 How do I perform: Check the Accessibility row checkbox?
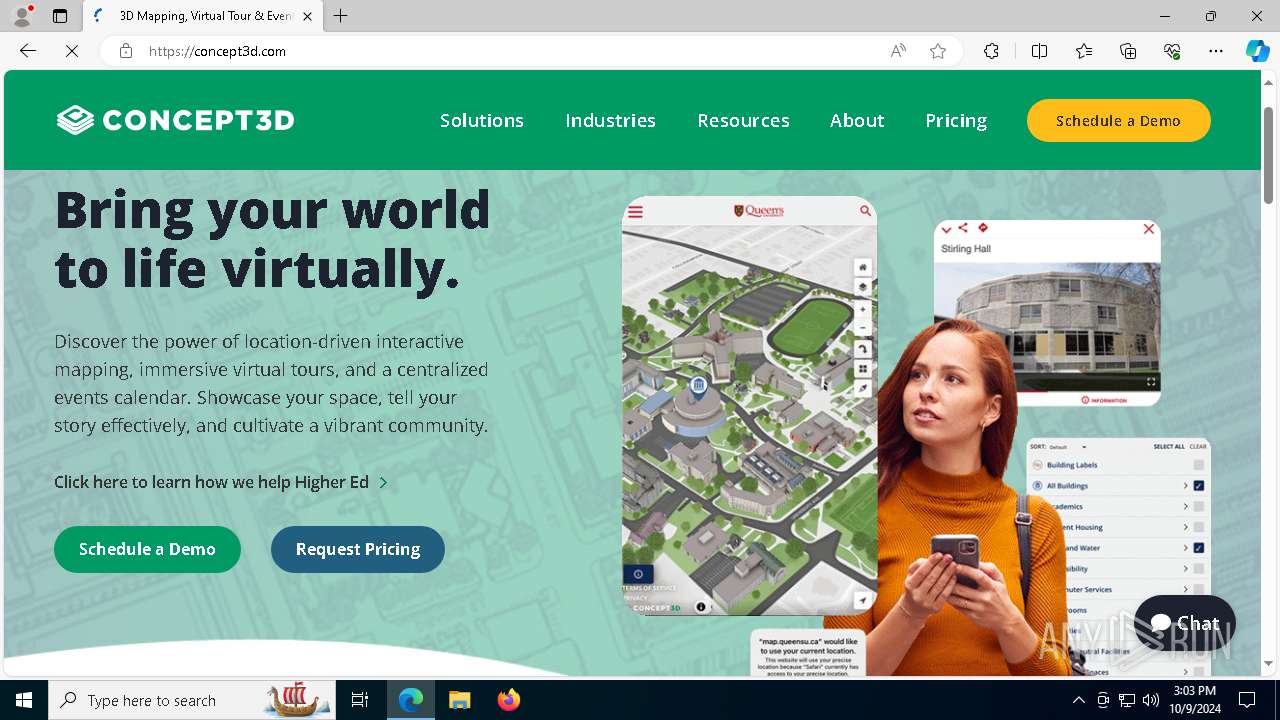pos(1198,568)
